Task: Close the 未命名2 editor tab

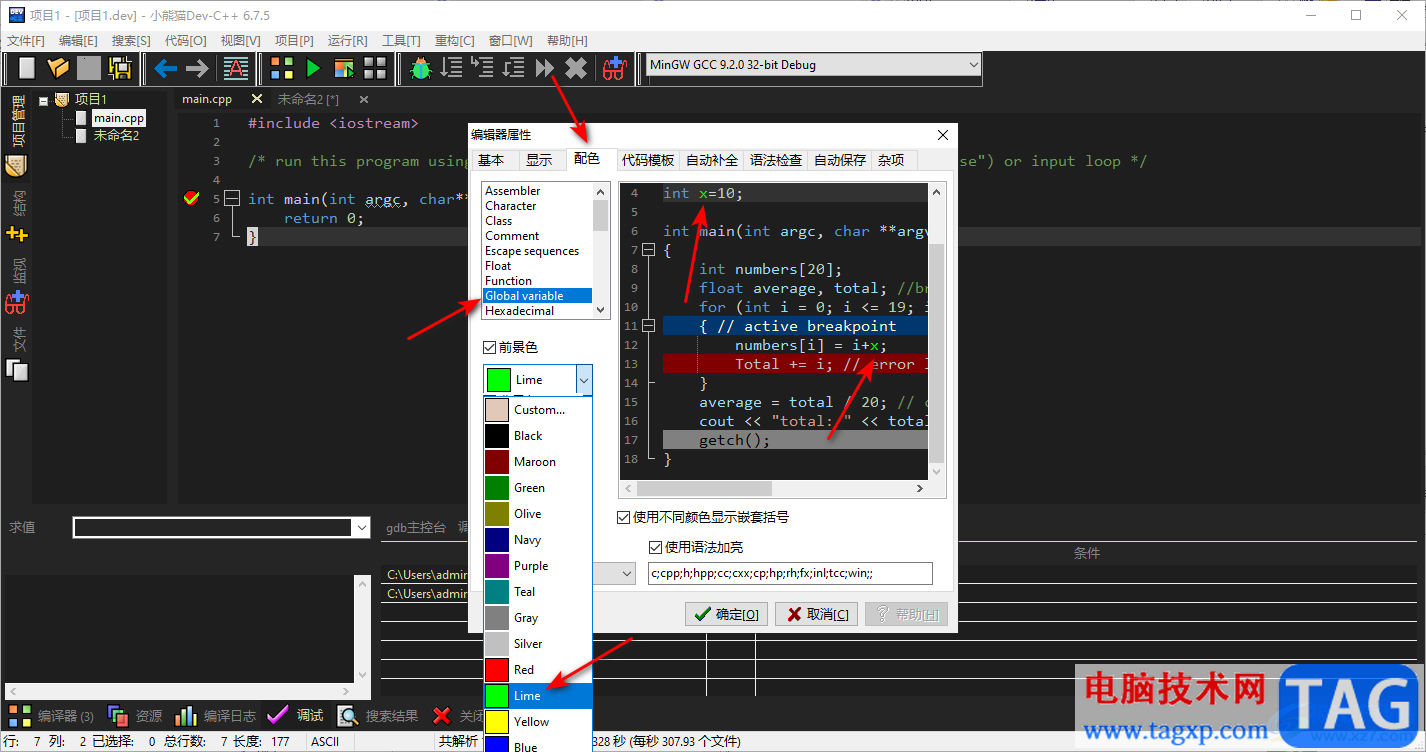Action: pyautogui.click(x=364, y=99)
